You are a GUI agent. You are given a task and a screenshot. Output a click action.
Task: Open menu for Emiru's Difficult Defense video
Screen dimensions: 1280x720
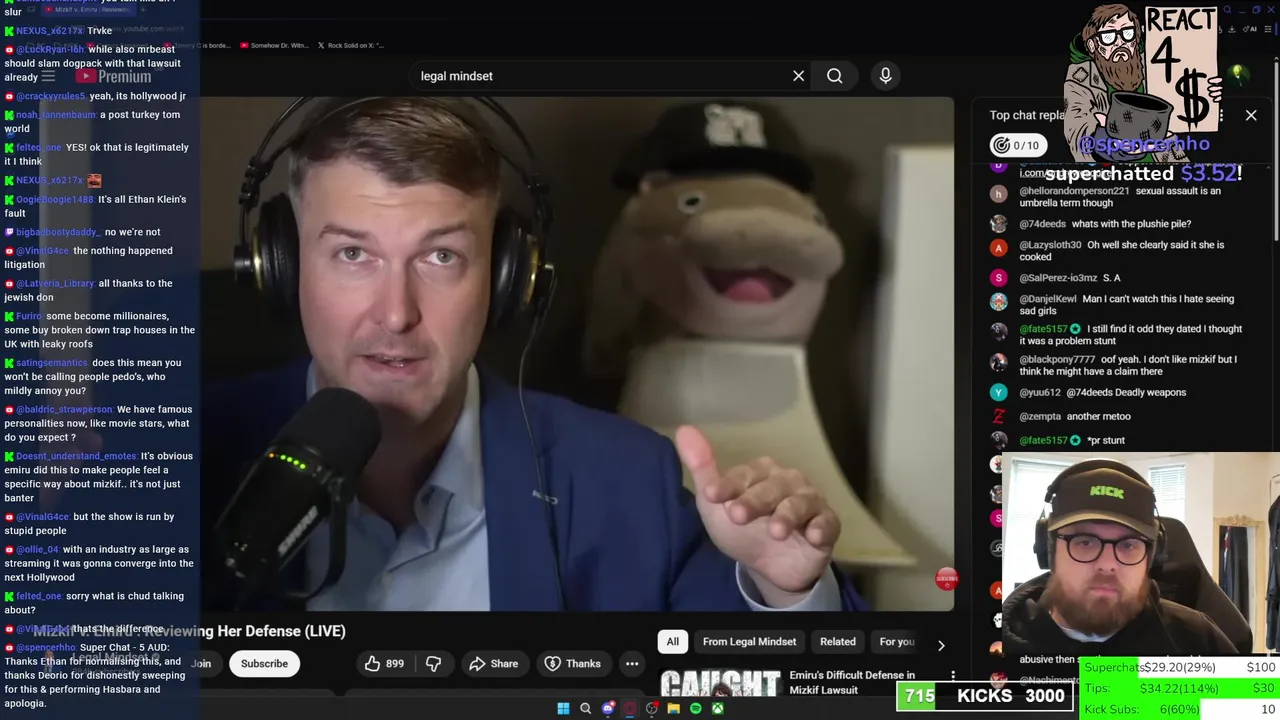952,678
